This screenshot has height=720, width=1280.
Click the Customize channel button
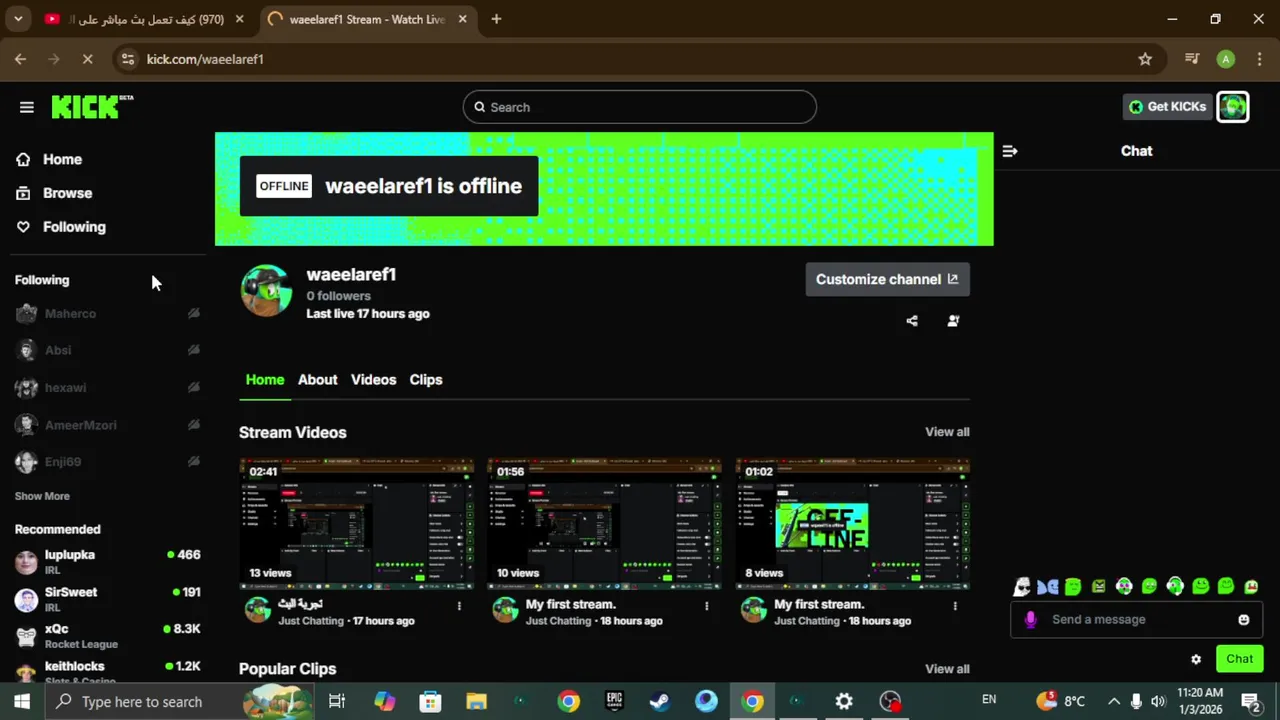[887, 279]
